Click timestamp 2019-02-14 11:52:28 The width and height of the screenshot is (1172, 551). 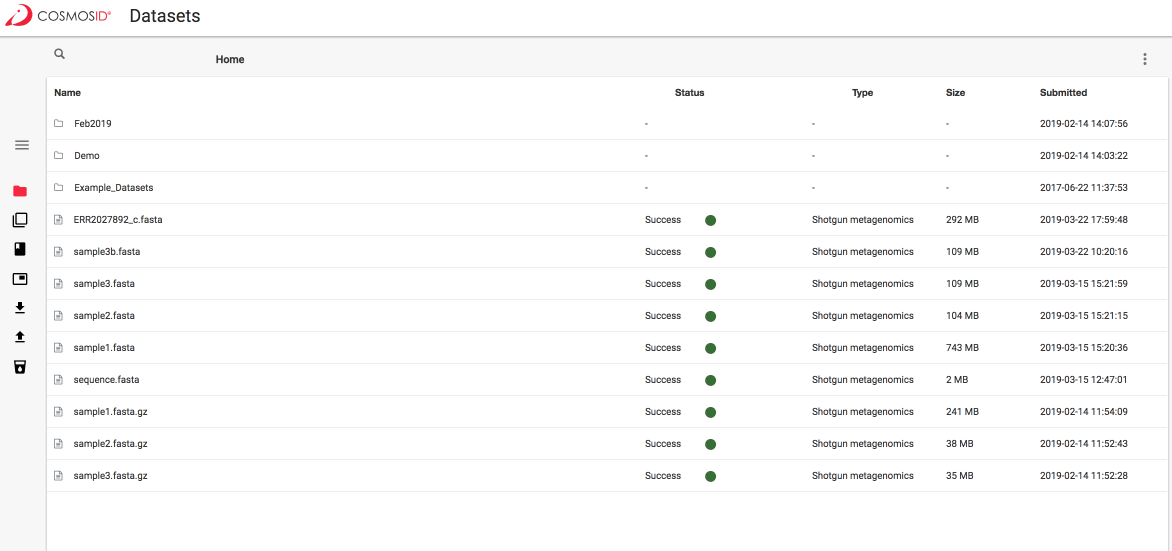(x=1084, y=475)
